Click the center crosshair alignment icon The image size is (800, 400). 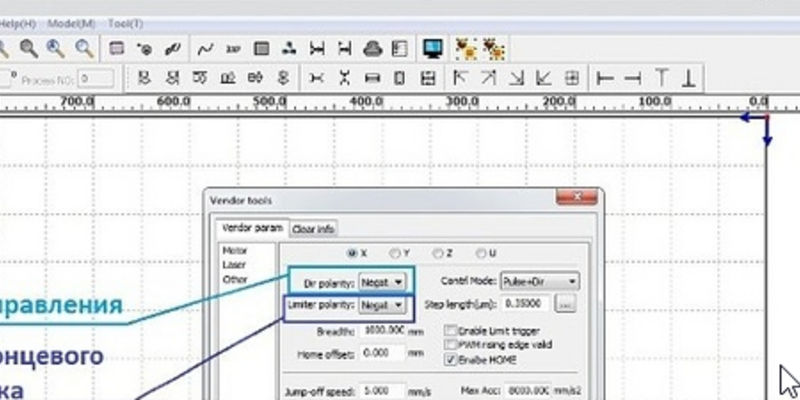click(572, 77)
